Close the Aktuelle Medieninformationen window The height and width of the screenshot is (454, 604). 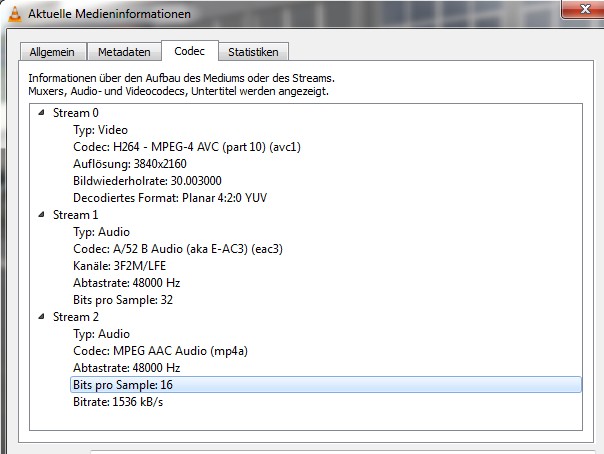(x=583, y=8)
